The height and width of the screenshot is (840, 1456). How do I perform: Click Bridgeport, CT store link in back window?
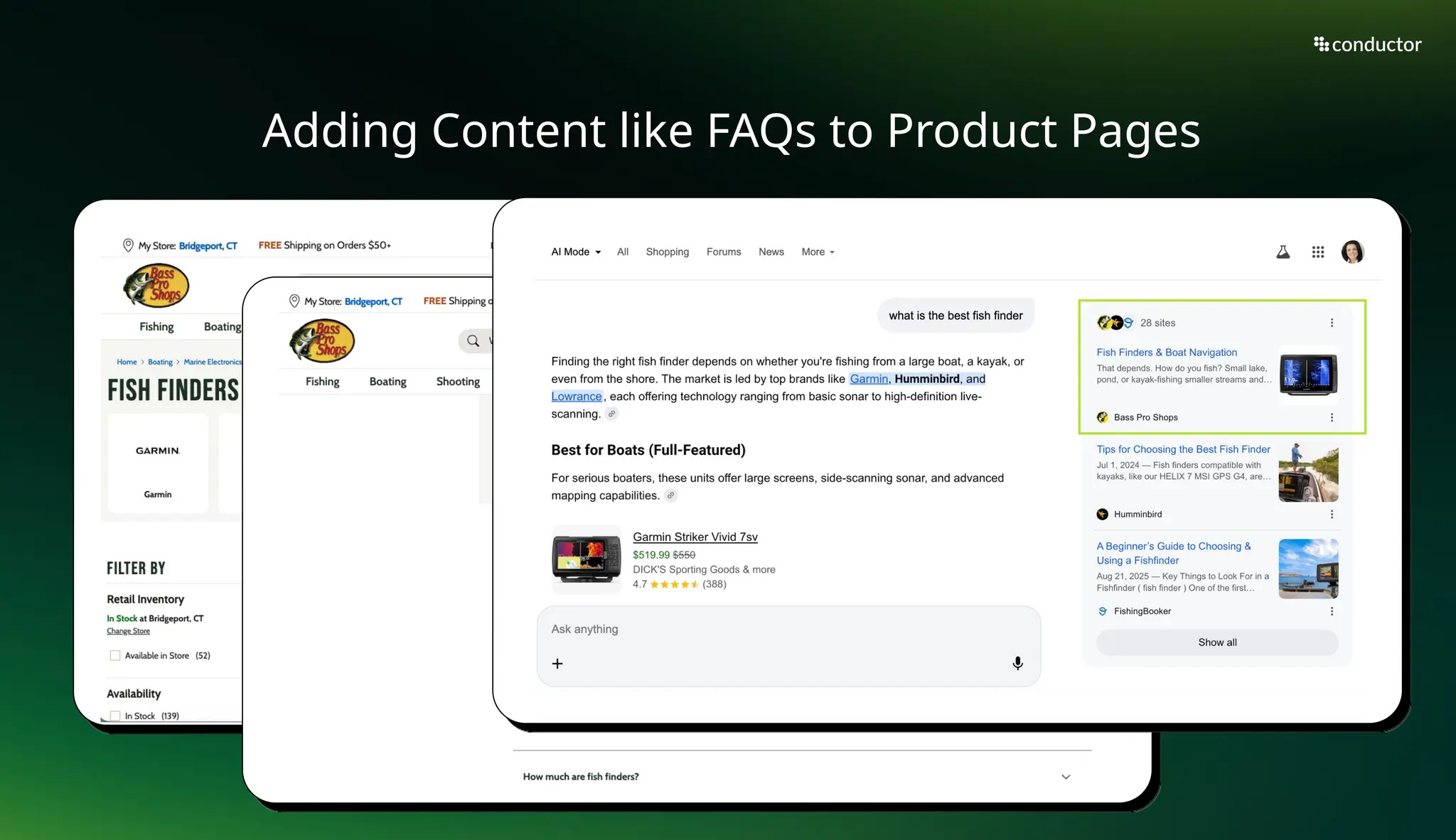click(x=208, y=246)
